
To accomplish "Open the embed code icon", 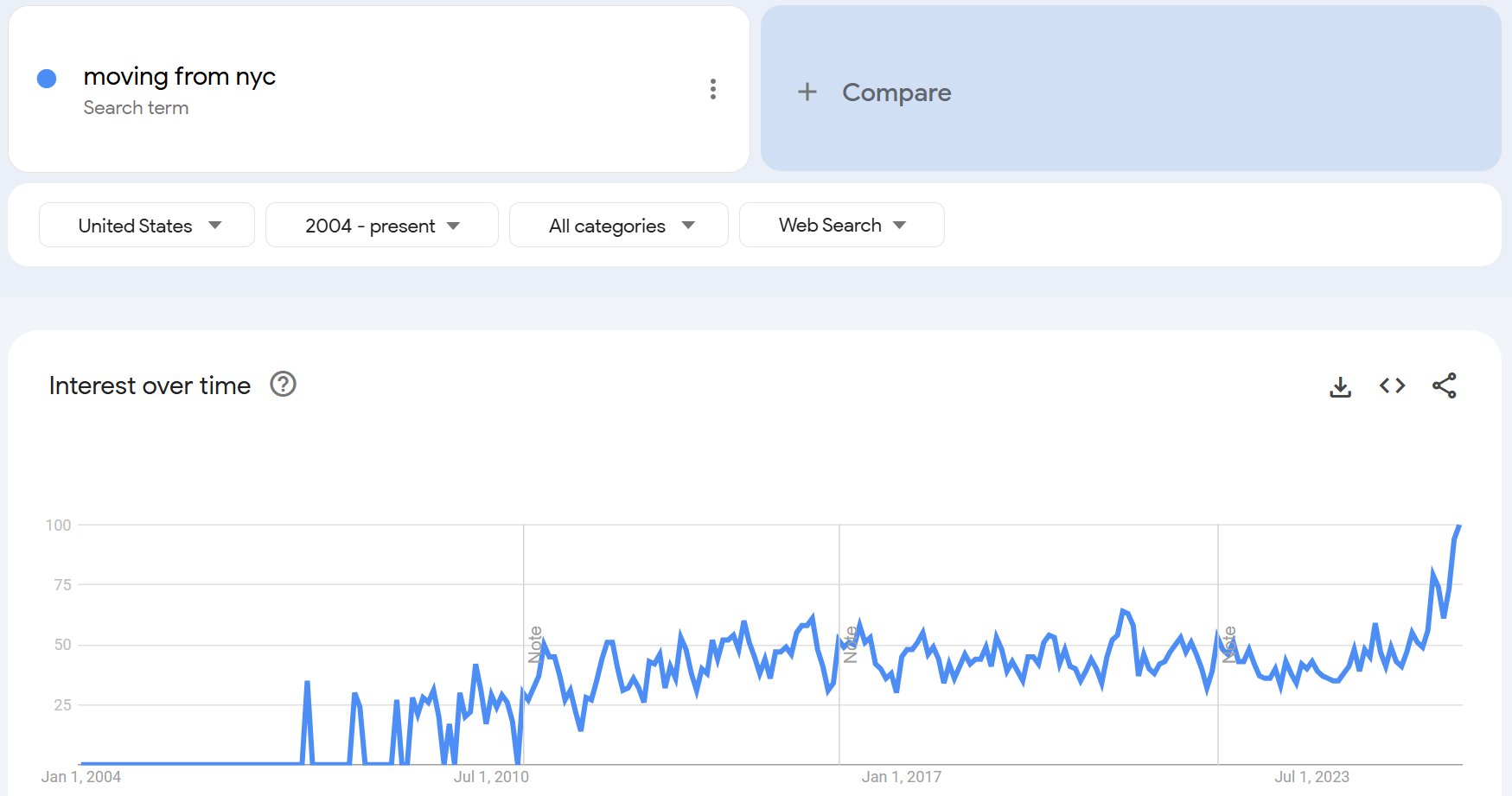I will tap(1392, 385).
